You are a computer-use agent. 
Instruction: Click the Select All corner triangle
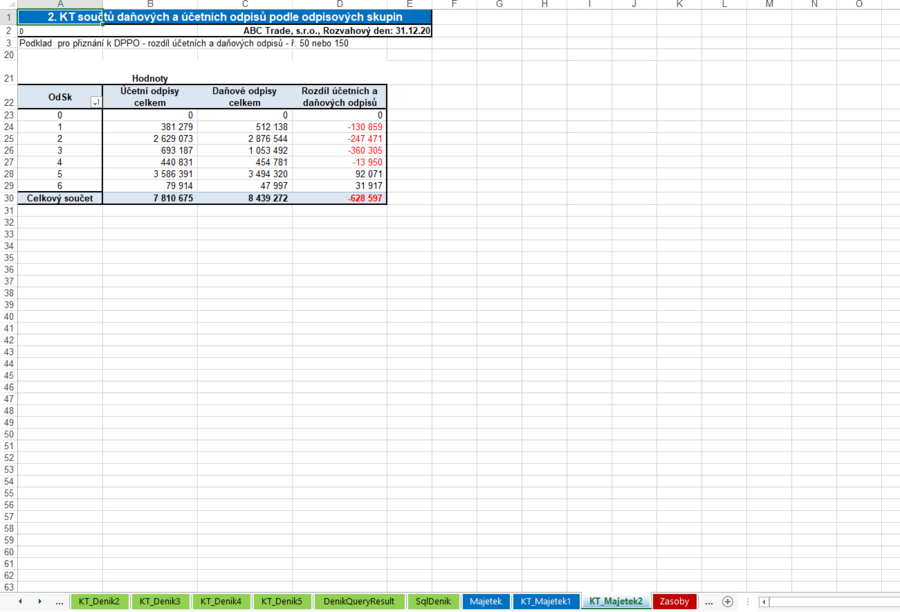click(x=8, y=5)
